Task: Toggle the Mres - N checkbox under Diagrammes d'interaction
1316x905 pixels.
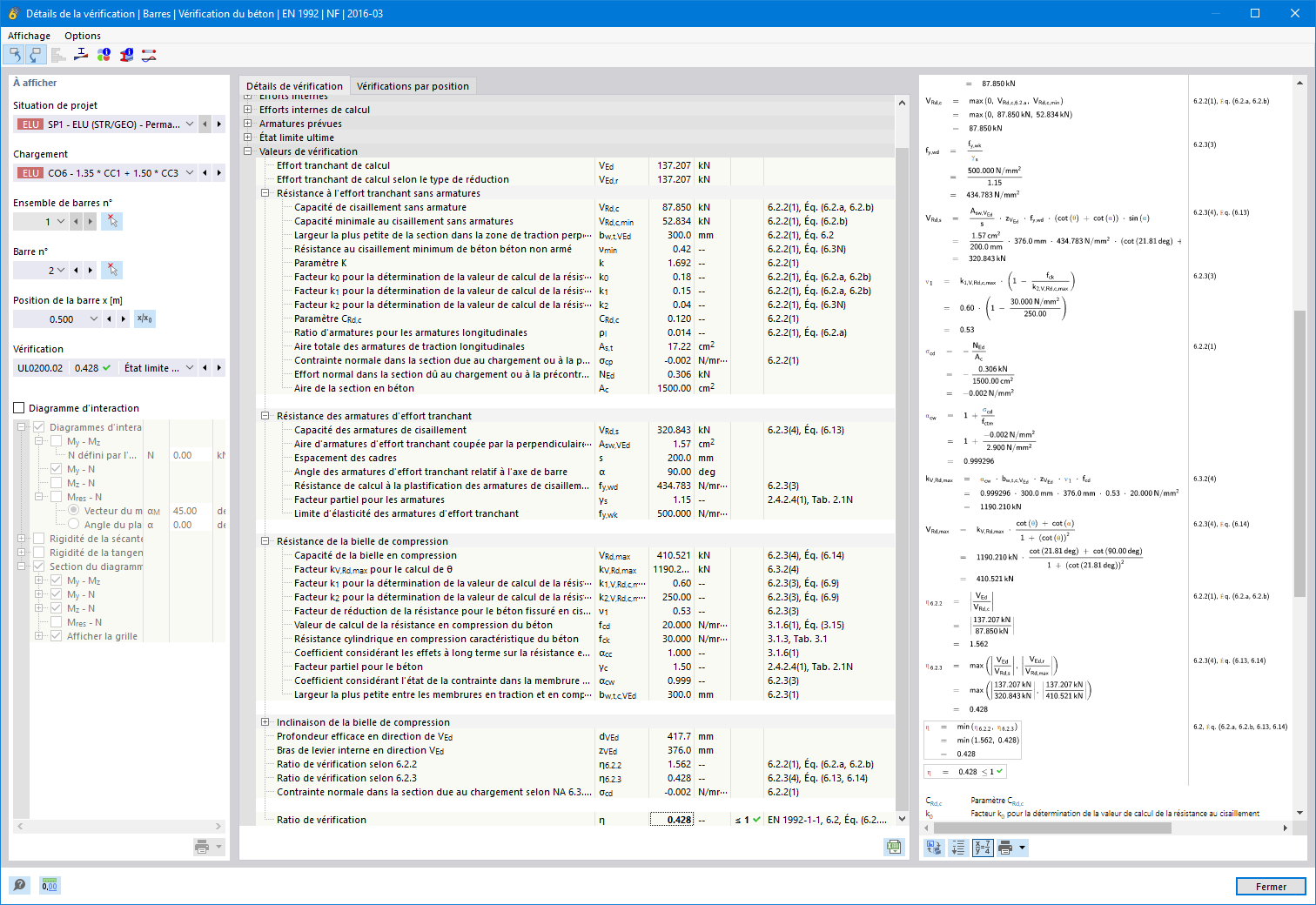Action: pos(56,497)
